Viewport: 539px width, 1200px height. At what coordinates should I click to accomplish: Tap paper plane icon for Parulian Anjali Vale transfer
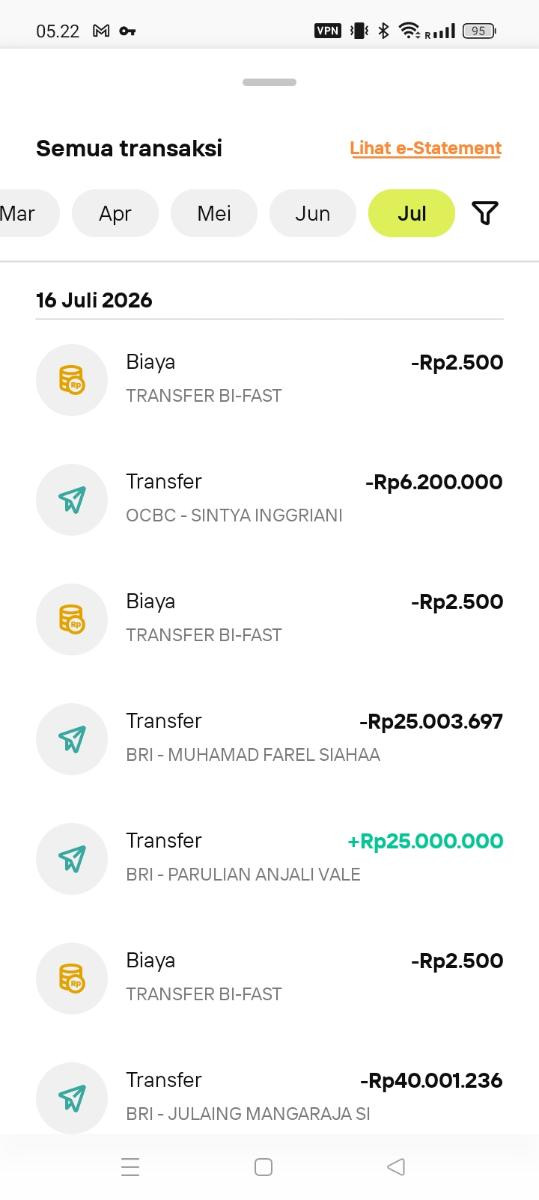(x=71, y=858)
